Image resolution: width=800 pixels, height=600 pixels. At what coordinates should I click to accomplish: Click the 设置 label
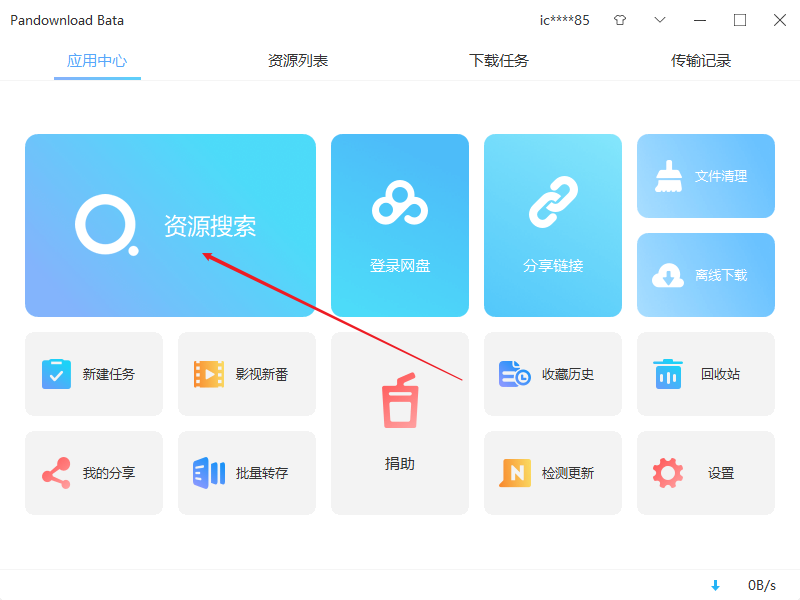(x=721, y=473)
